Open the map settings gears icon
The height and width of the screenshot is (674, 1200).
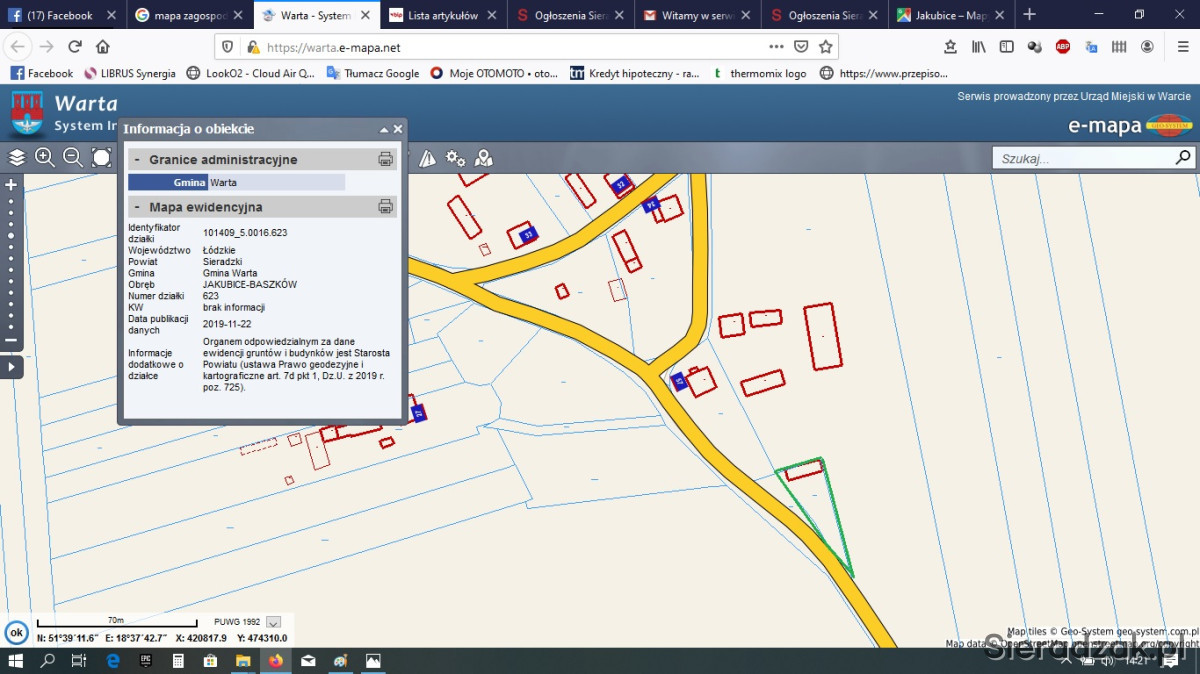[x=456, y=158]
